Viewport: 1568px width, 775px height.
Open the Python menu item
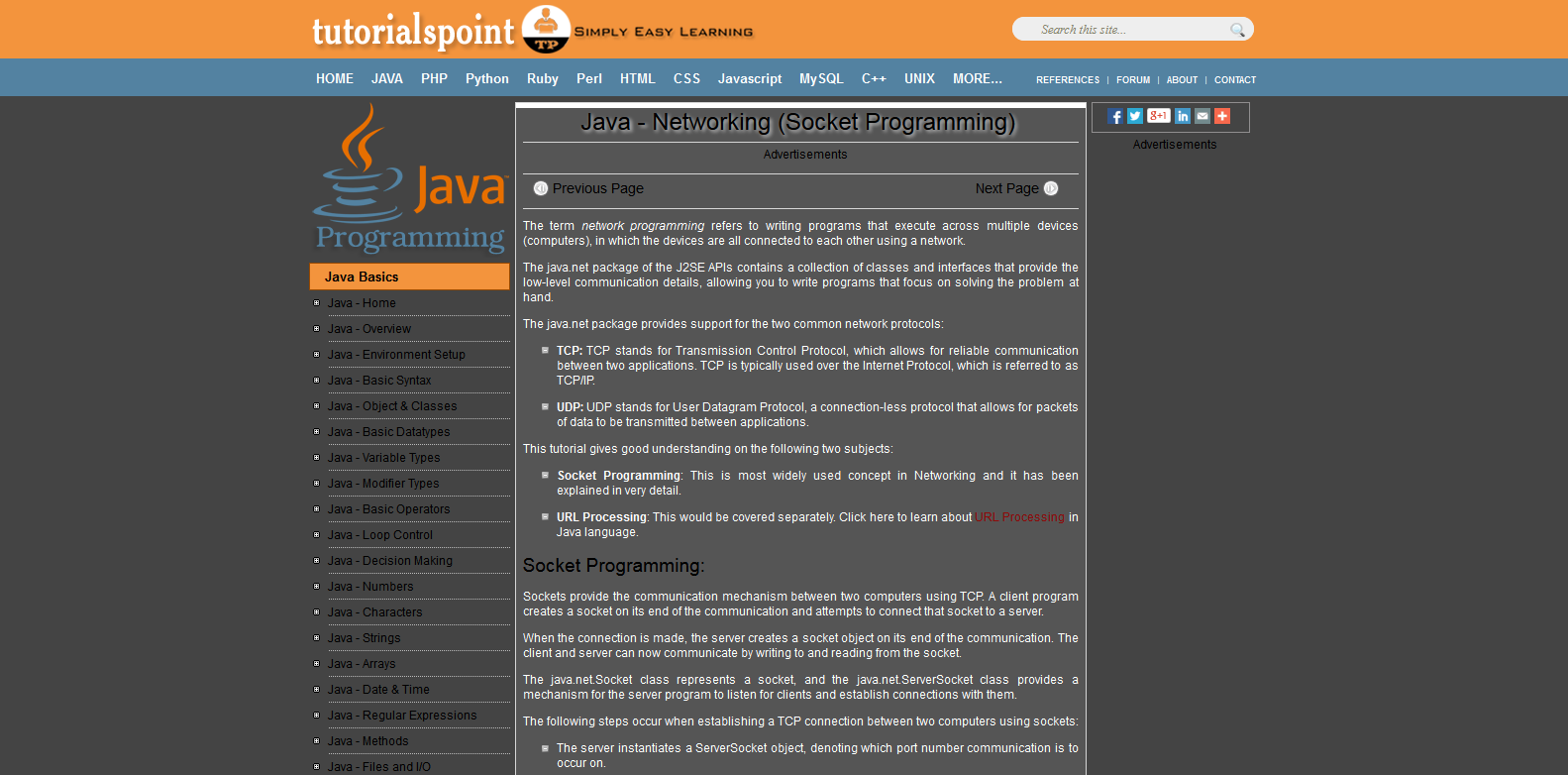(487, 78)
